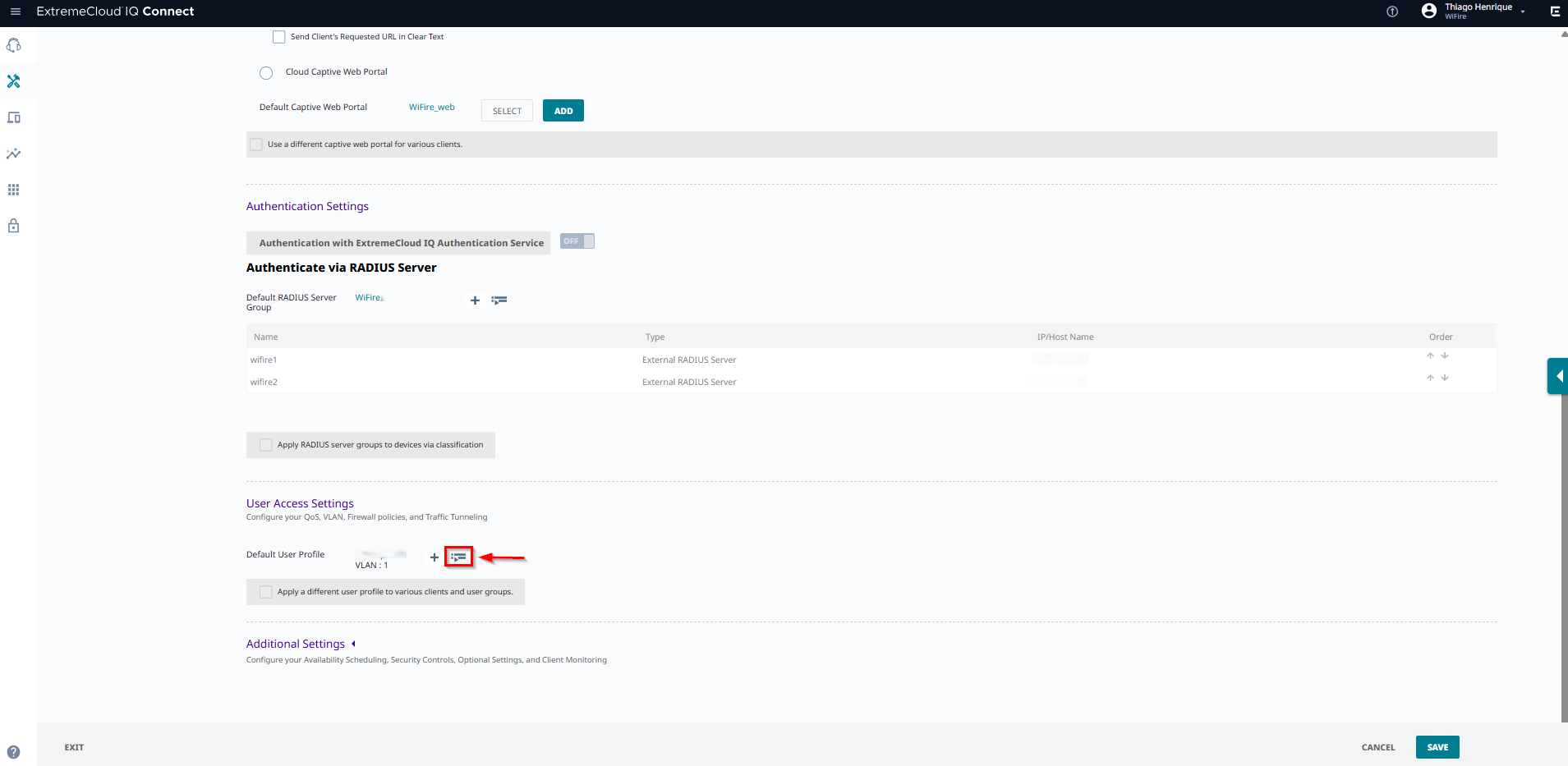Expand Additional Settings section
This screenshot has height=766, width=1568.
pyautogui.click(x=353, y=644)
